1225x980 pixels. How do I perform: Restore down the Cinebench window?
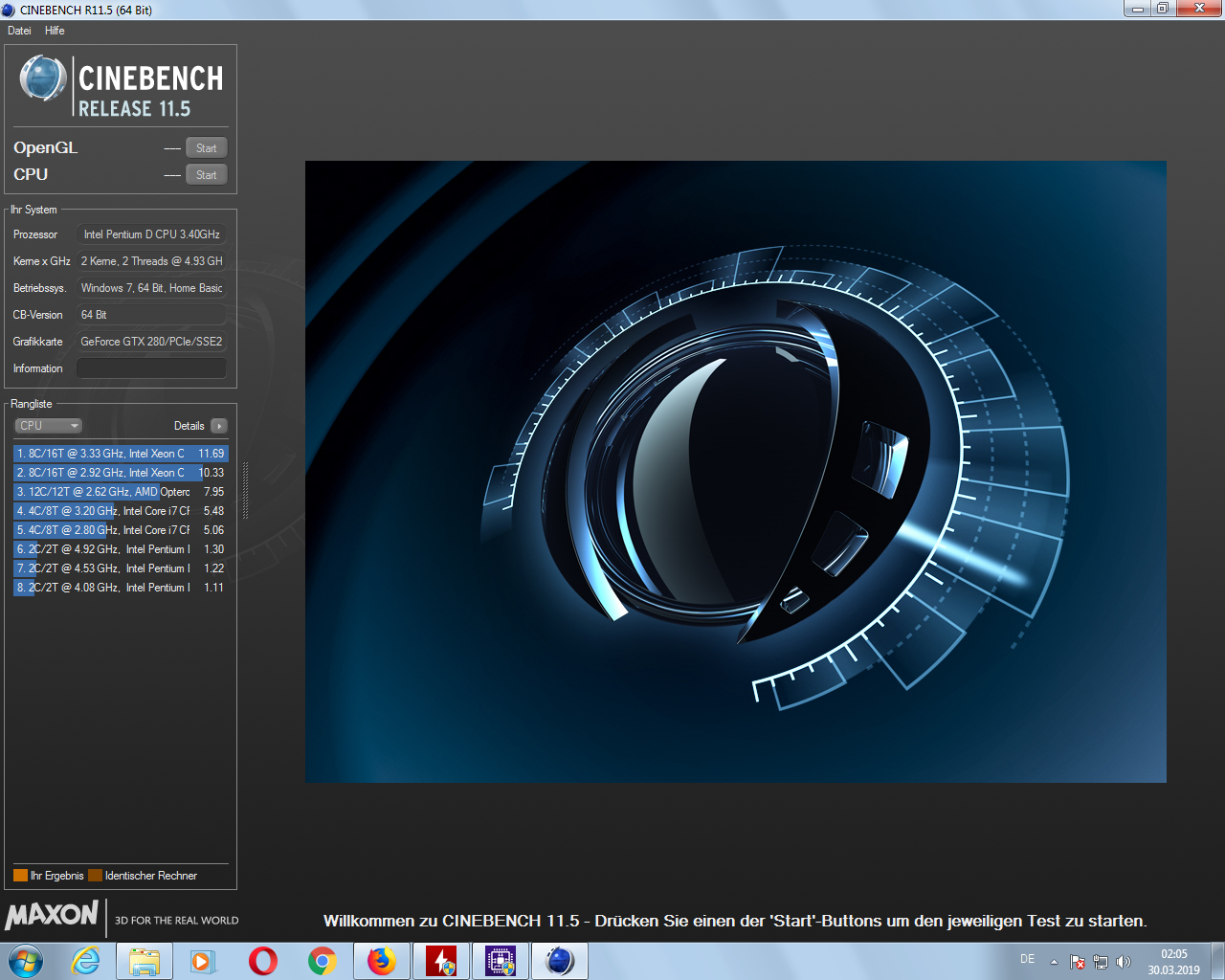1162,9
